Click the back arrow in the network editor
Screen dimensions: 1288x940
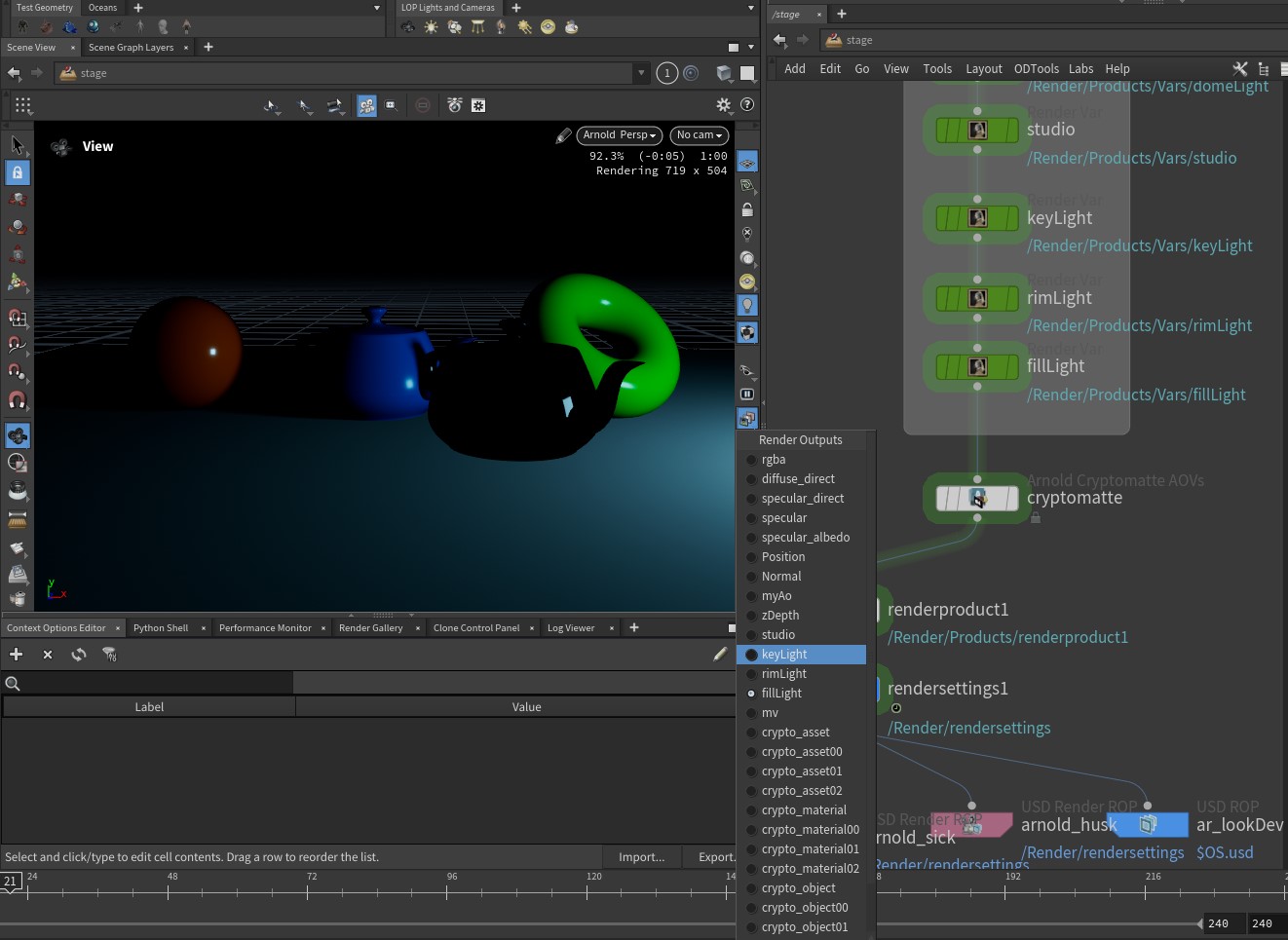click(779, 40)
